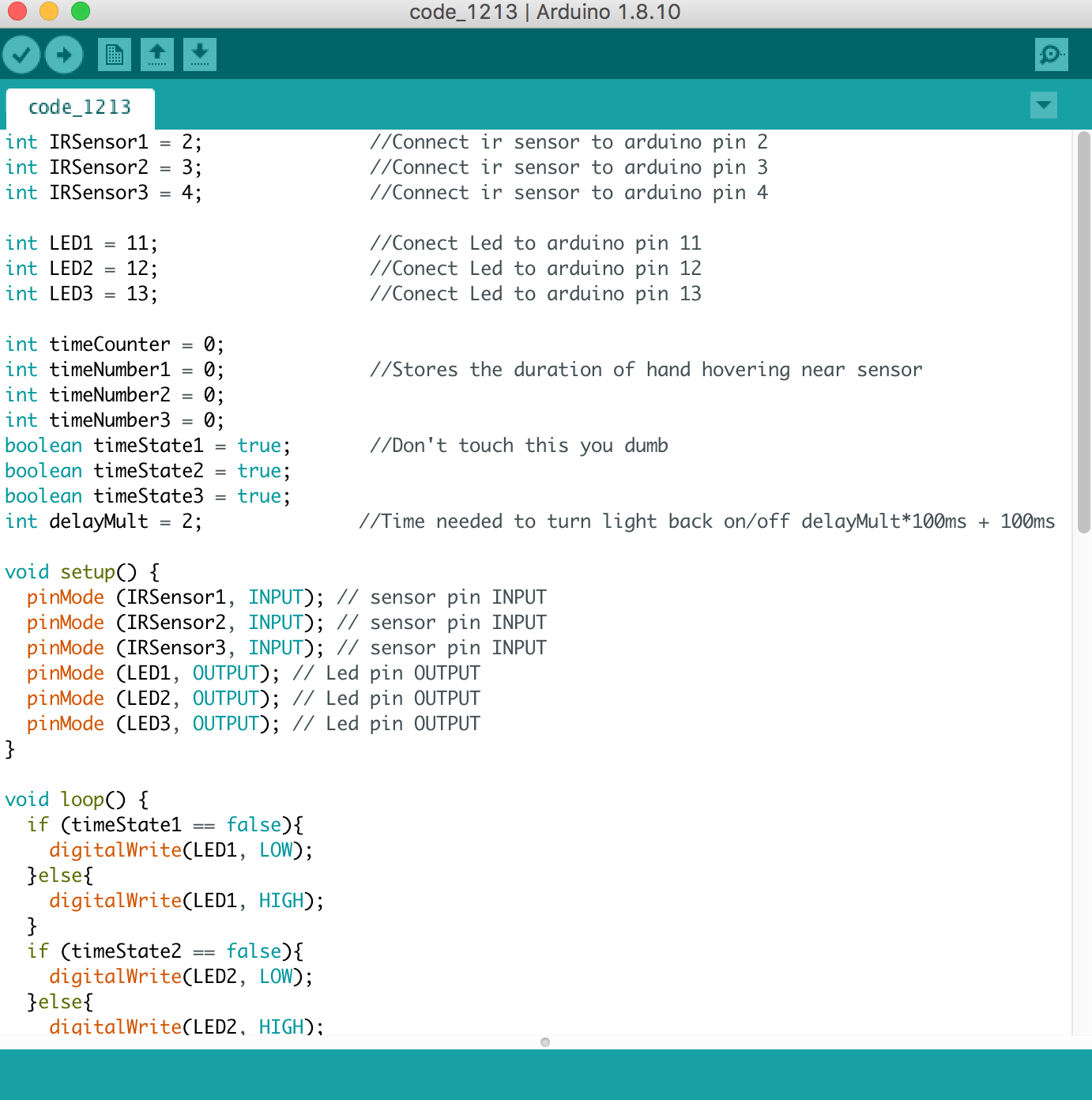Click the 'int IRSensor2 = 3;' line
The height and width of the screenshot is (1100, 1092).
[x=104, y=168]
